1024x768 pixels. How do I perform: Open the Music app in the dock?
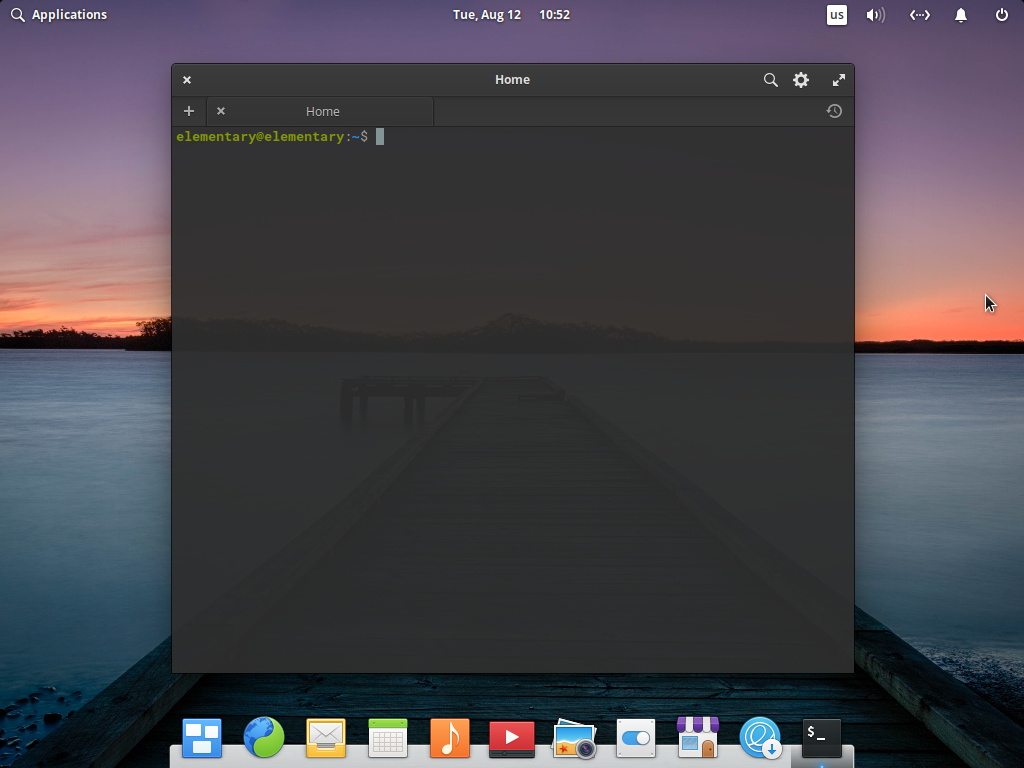(x=450, y=739)
